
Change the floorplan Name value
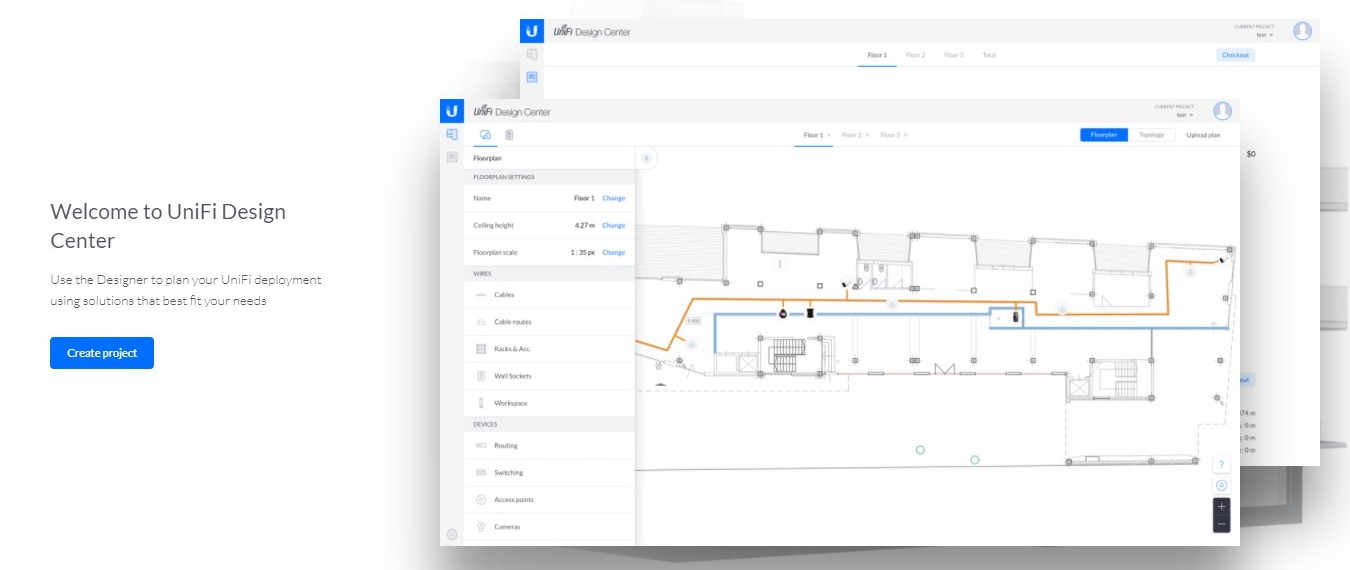click(613, 198)
